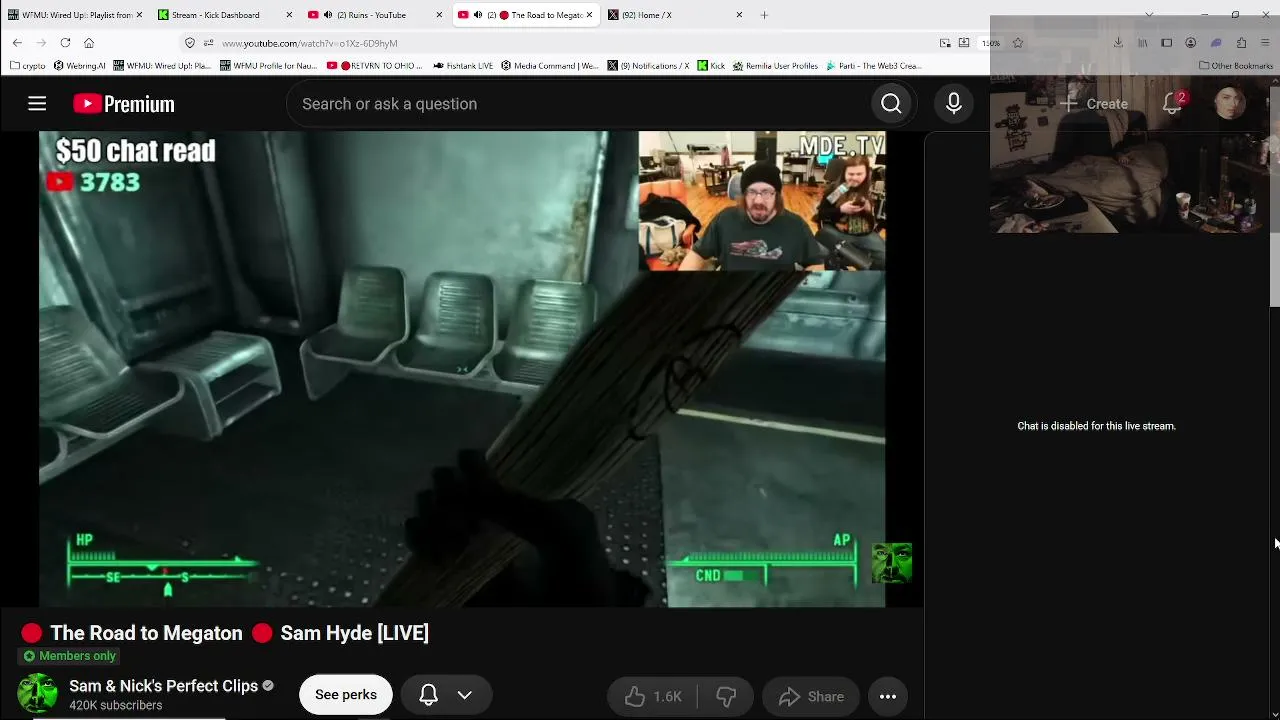The width and height of the screenshot is (1280, 720).
Task: Open the Remilia User Profiles bookmark
Action: (775, 66)
